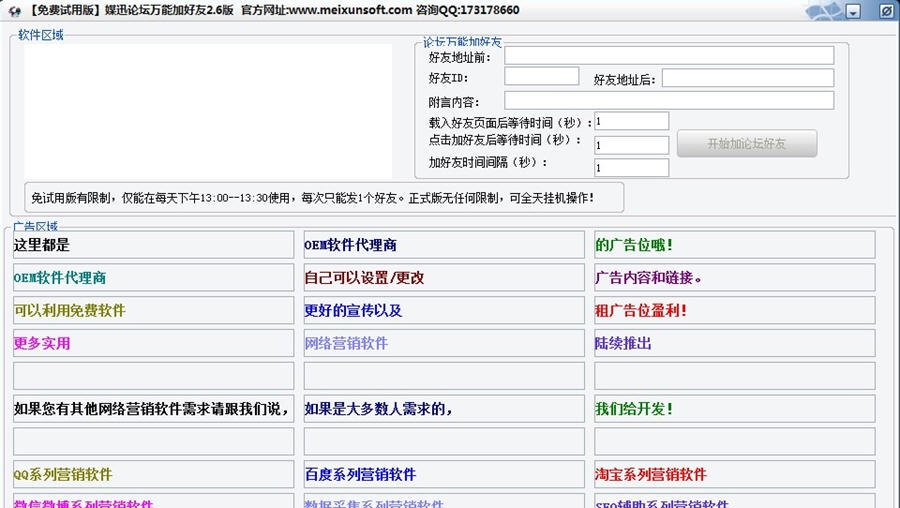Select the 广告内容和链接。 ad
The image size is (900, 508).
coord(735,278)
